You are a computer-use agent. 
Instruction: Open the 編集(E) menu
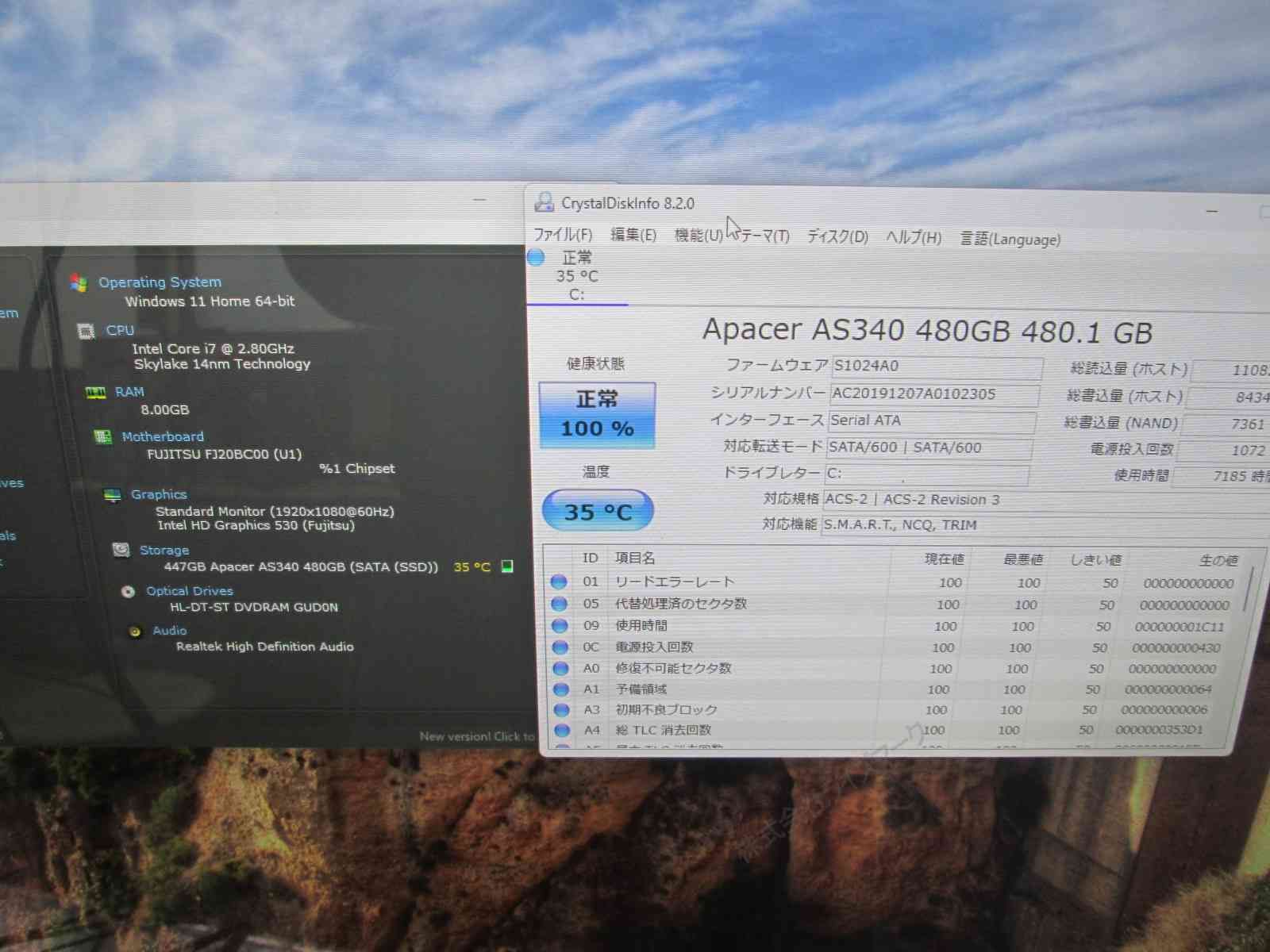[633, 234]
